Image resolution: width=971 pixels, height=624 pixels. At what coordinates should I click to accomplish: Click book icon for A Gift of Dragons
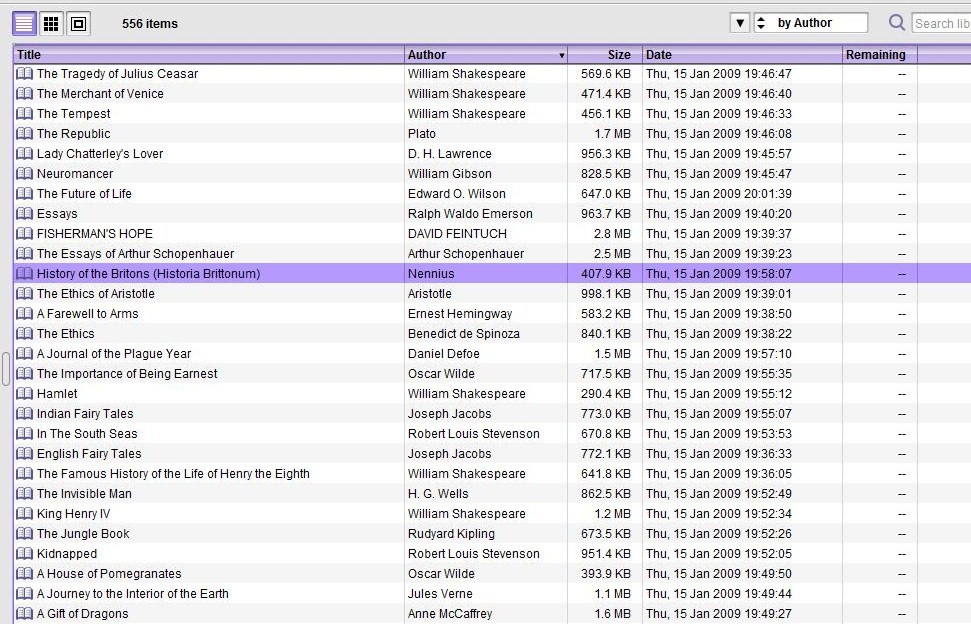(25, 614)
